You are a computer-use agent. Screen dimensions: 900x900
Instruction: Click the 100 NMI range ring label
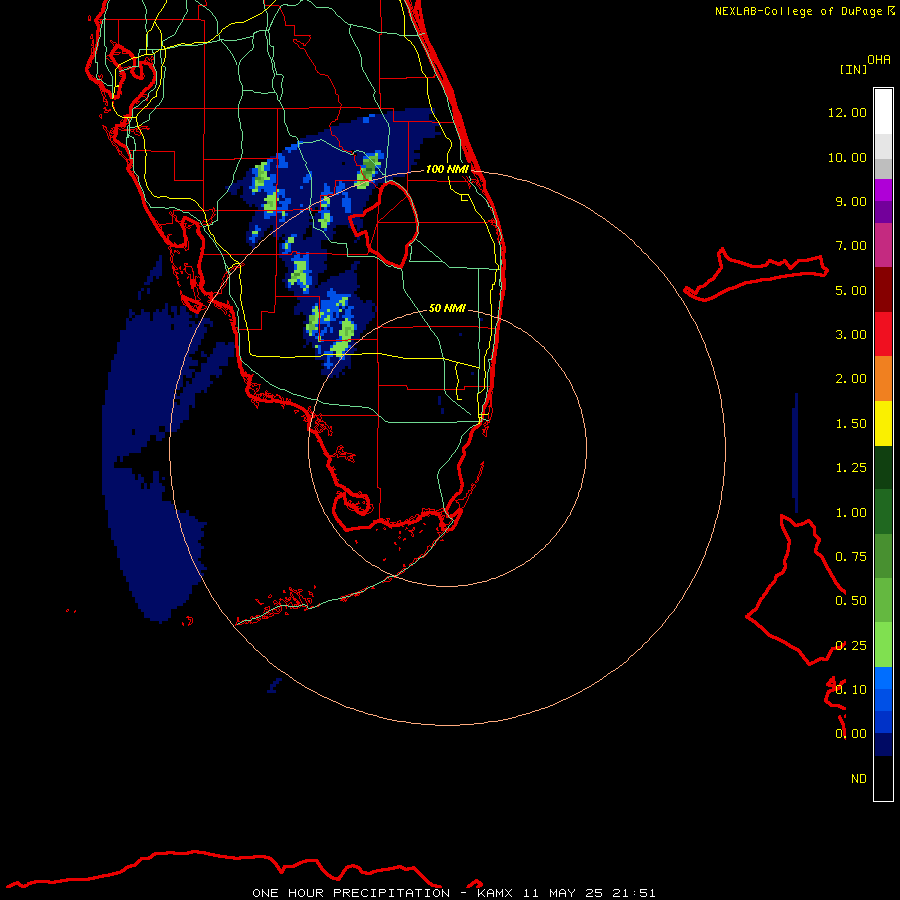coord(447,169)
